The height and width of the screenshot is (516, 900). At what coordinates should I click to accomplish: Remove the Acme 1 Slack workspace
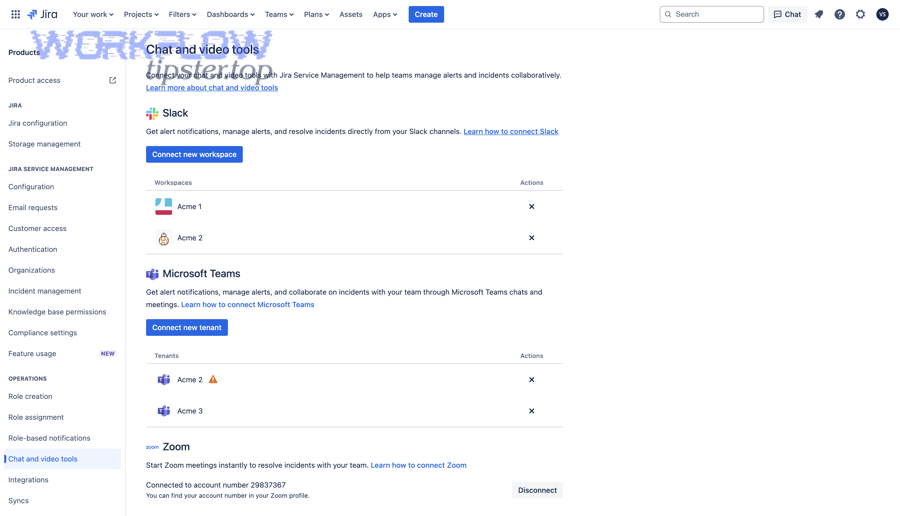click(532, 207)
